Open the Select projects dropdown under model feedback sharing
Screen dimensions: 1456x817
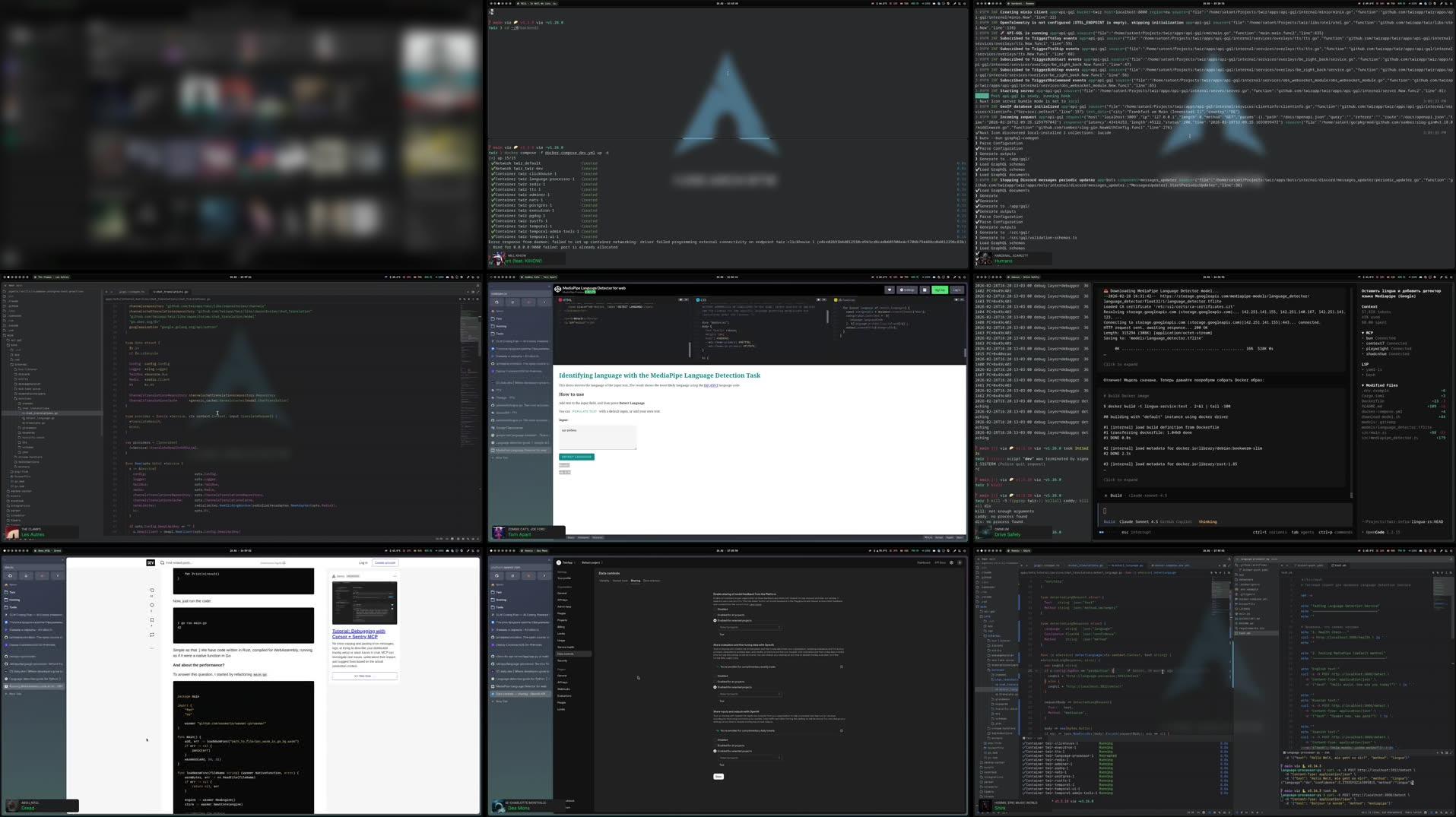click(x=750, y=628)
